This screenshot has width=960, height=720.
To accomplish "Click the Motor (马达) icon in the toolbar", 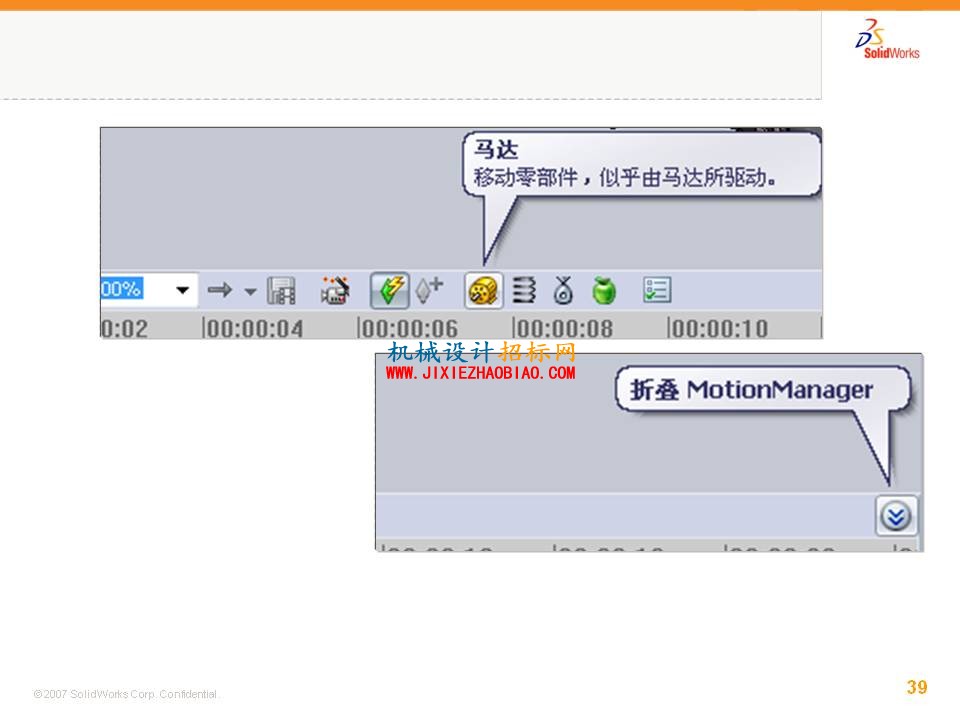I will click(484, 290).
